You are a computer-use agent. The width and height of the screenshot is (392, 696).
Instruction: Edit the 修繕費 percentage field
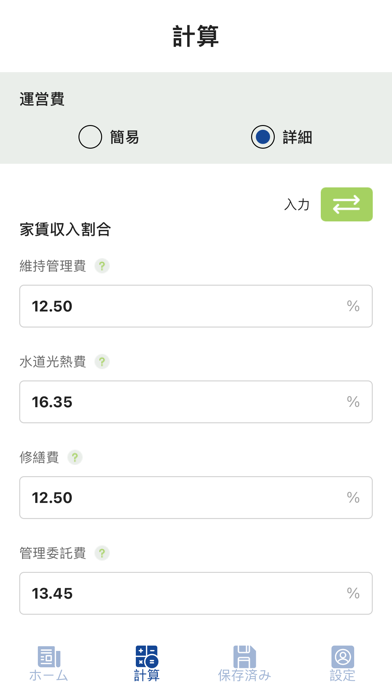(x=196, y=498)
